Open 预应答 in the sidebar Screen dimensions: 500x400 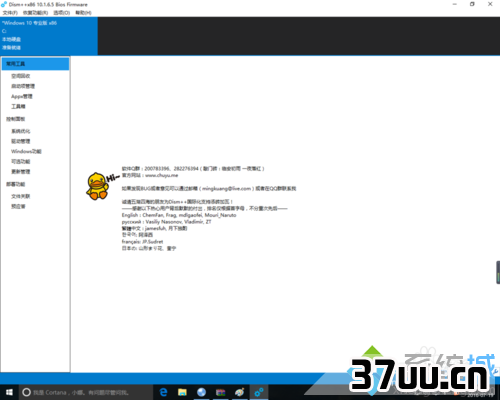[18, 206]
